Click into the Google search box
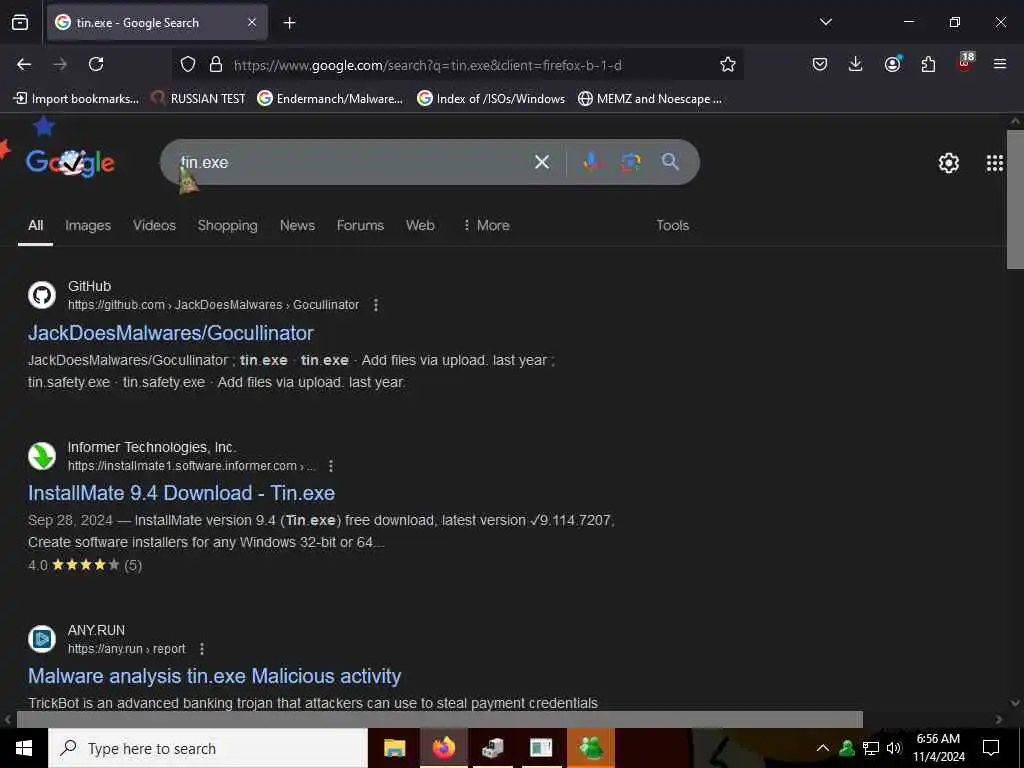 tap(353, 162)
